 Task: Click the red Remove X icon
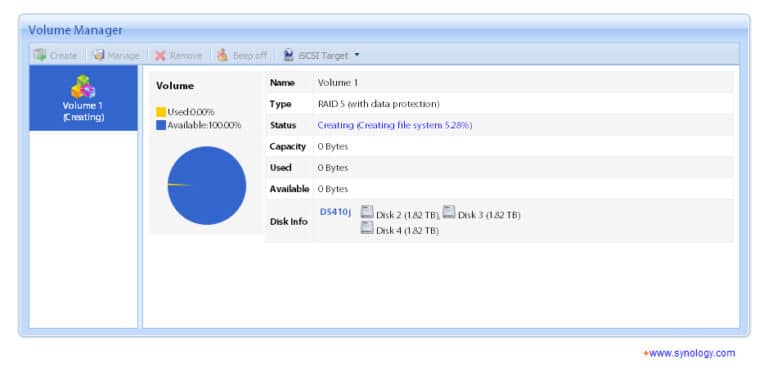160,55
